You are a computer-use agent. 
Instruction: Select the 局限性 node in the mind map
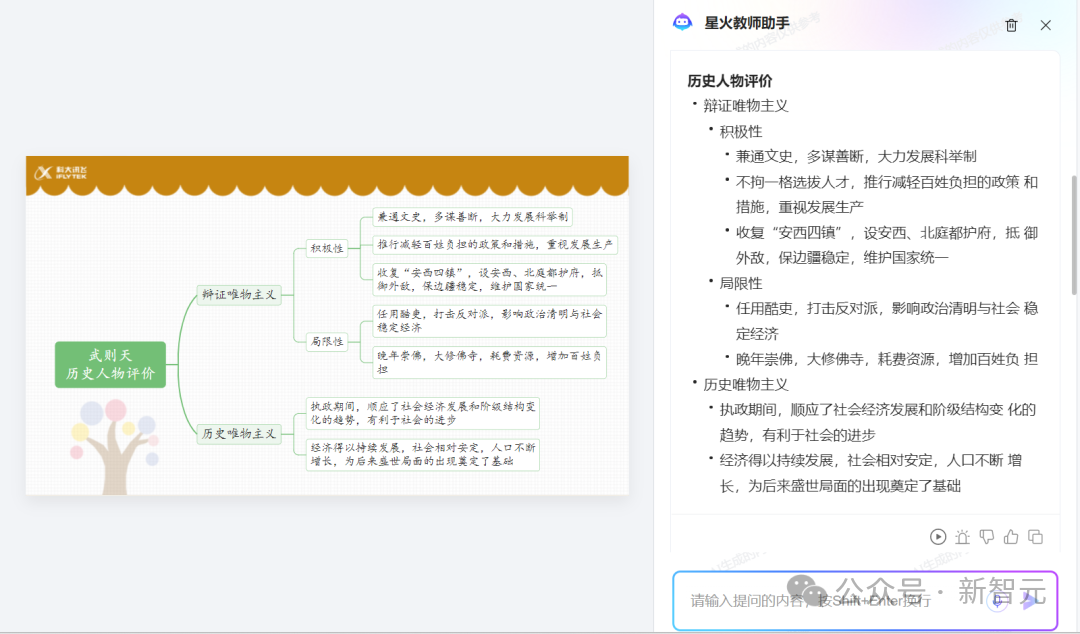(x=325, y=341)
